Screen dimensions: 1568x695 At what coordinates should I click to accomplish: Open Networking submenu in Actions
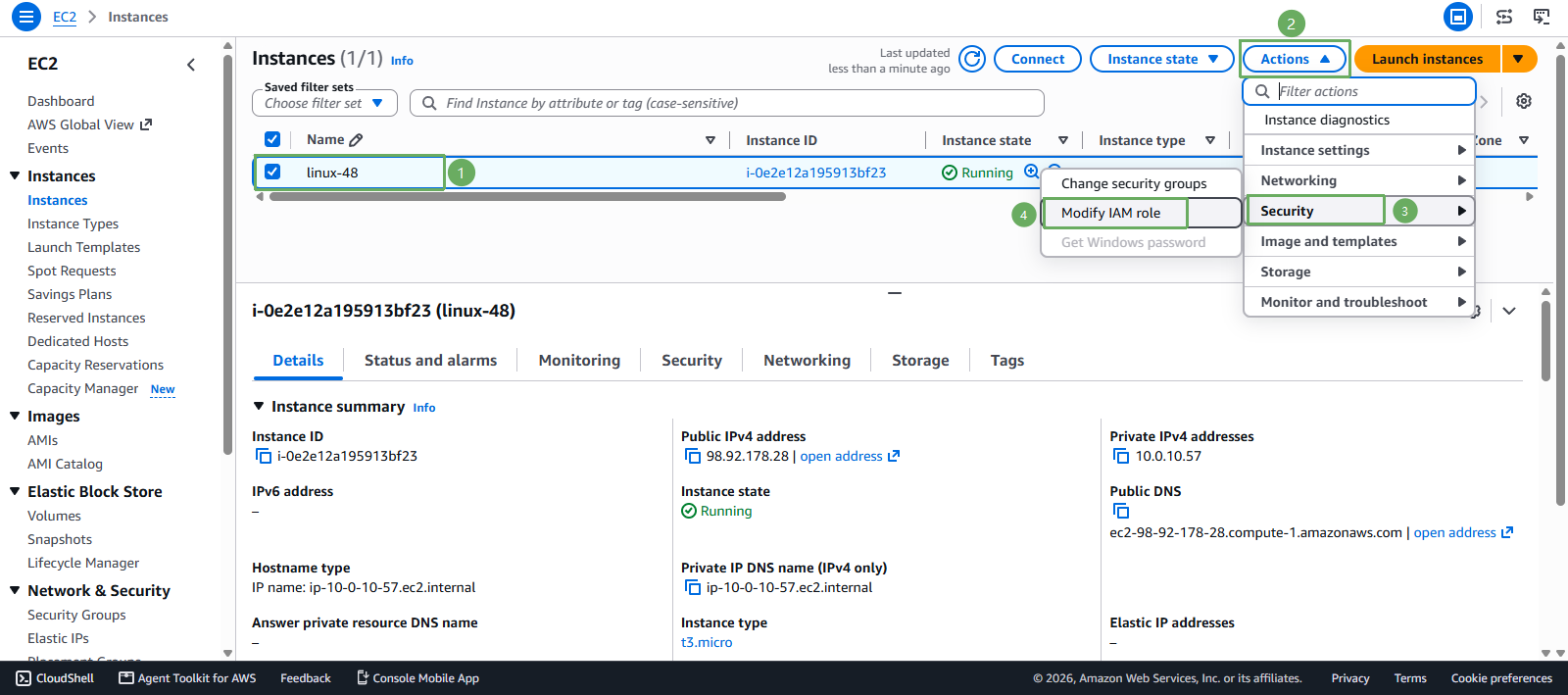click(1359, 180)
